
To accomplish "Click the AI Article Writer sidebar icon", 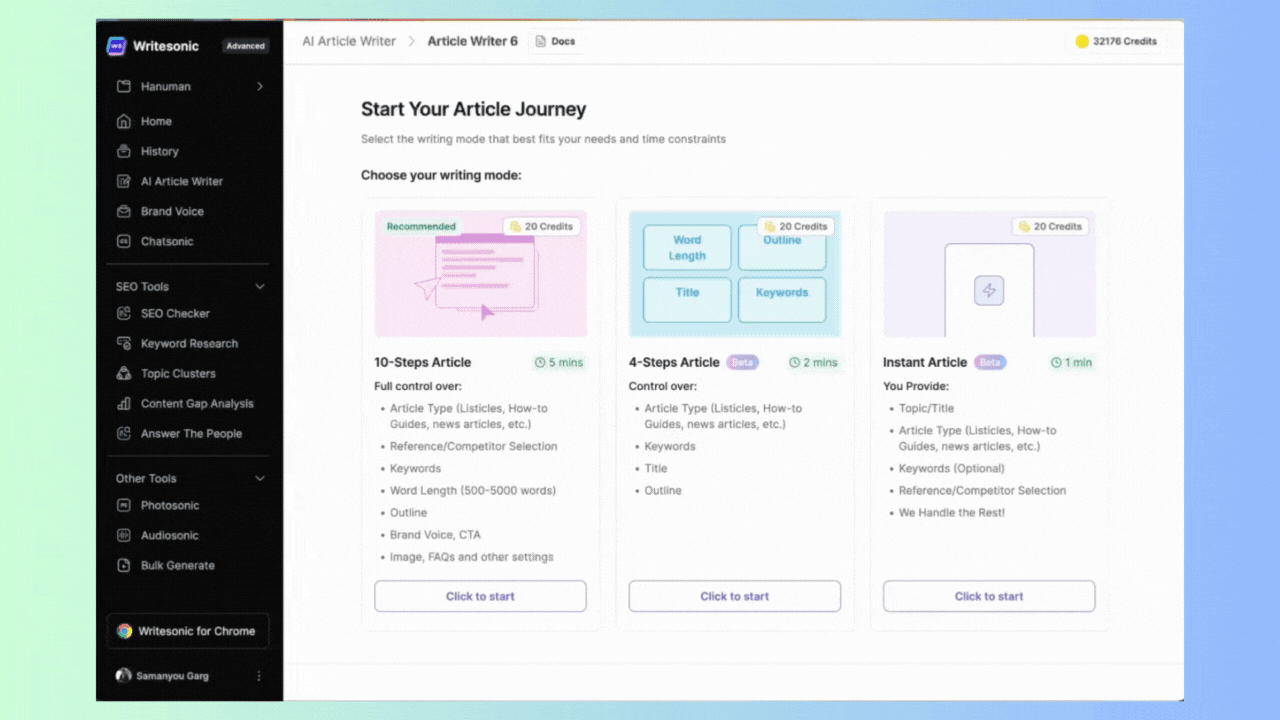I will coord(124,181).
